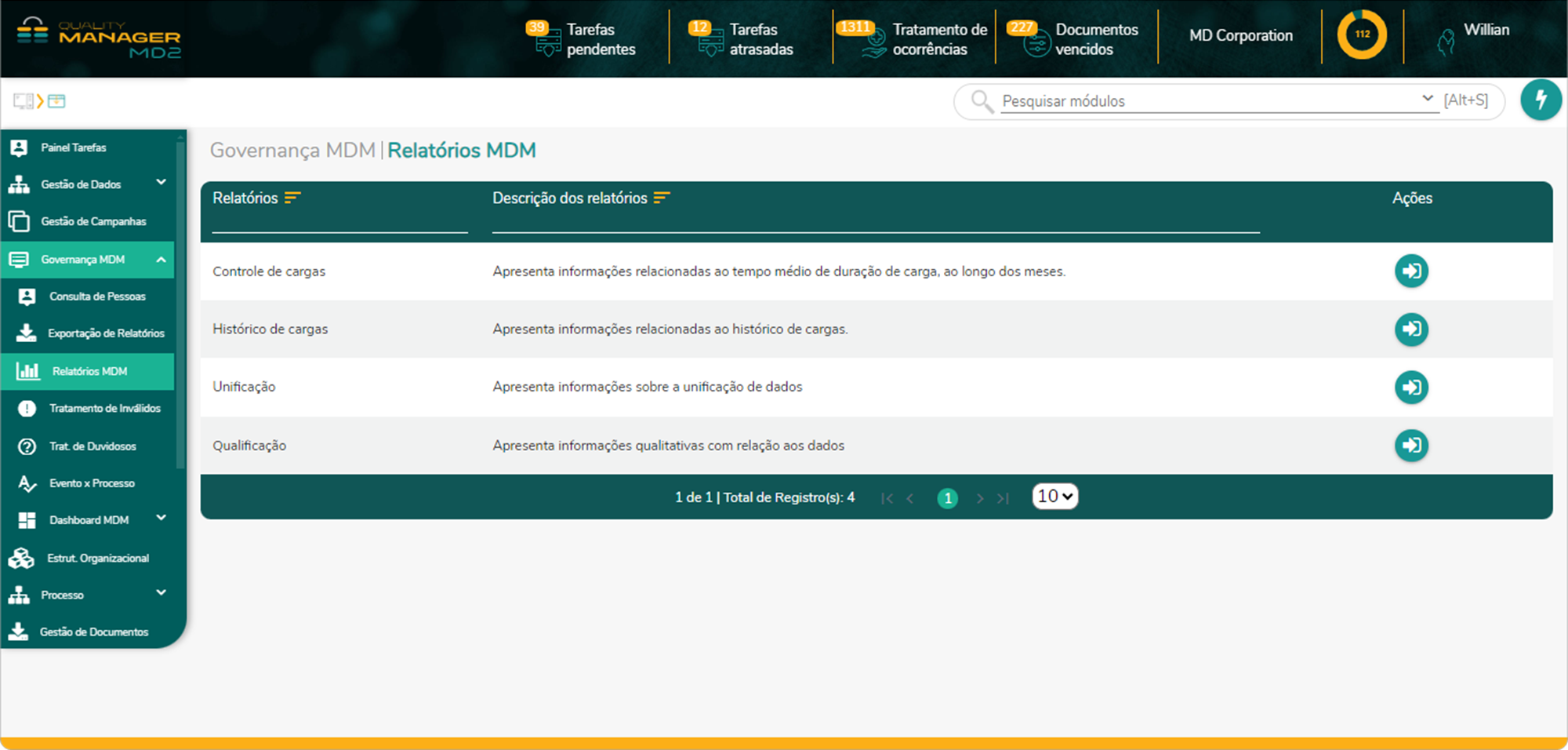Click the lightning bolt quick action button
Viewport: 1568px width, 750px height.
coord(1541,100)
